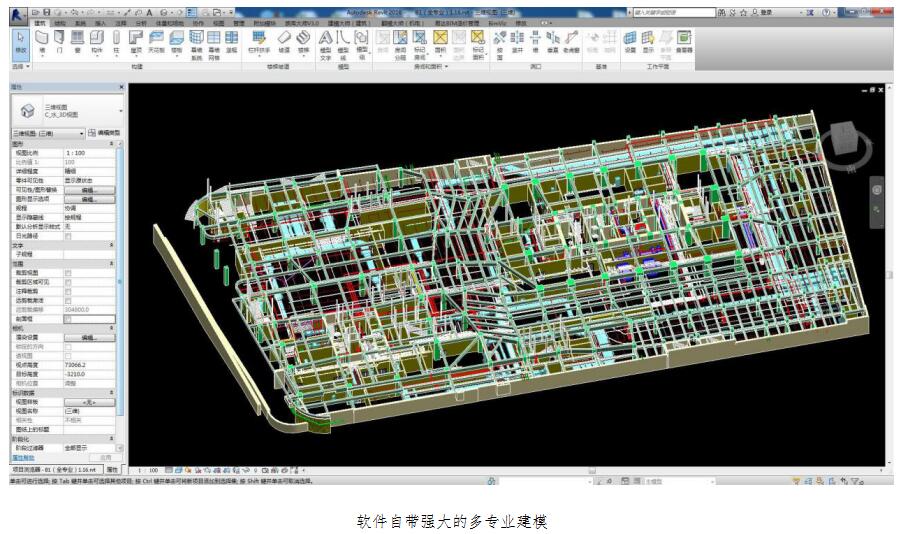
Task: Choose the Curtain System (幕墙系统) tool
Action: click(x=197, y=45)
